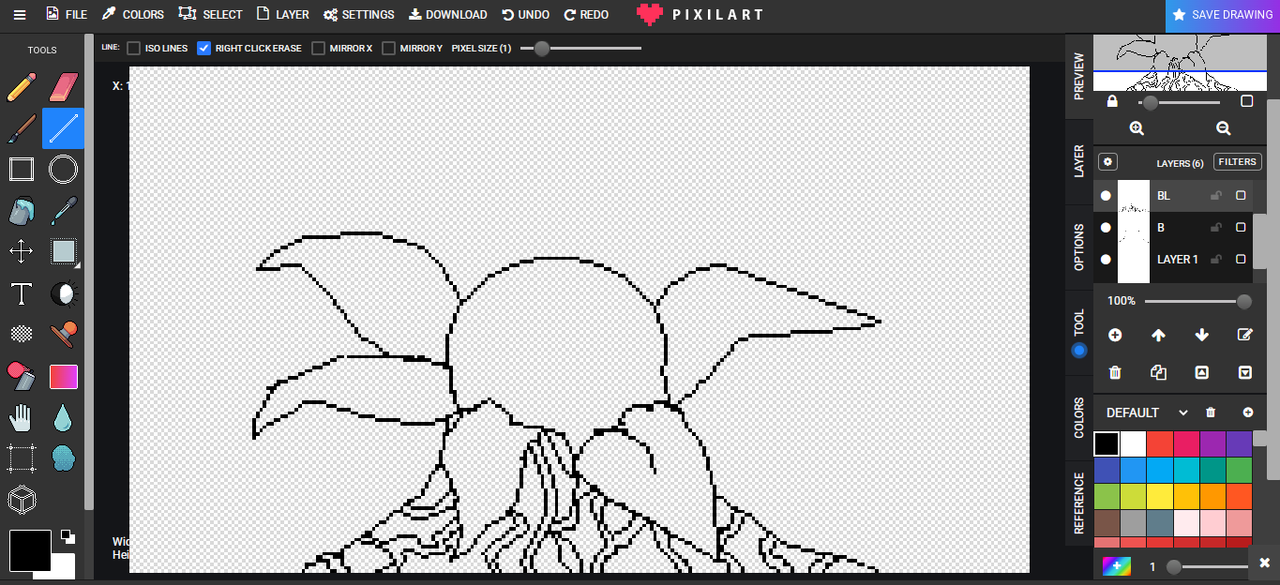Open the COLORS menu
Image resolution: width=1280 pixels, height=585 pixels.
point(133,15)
